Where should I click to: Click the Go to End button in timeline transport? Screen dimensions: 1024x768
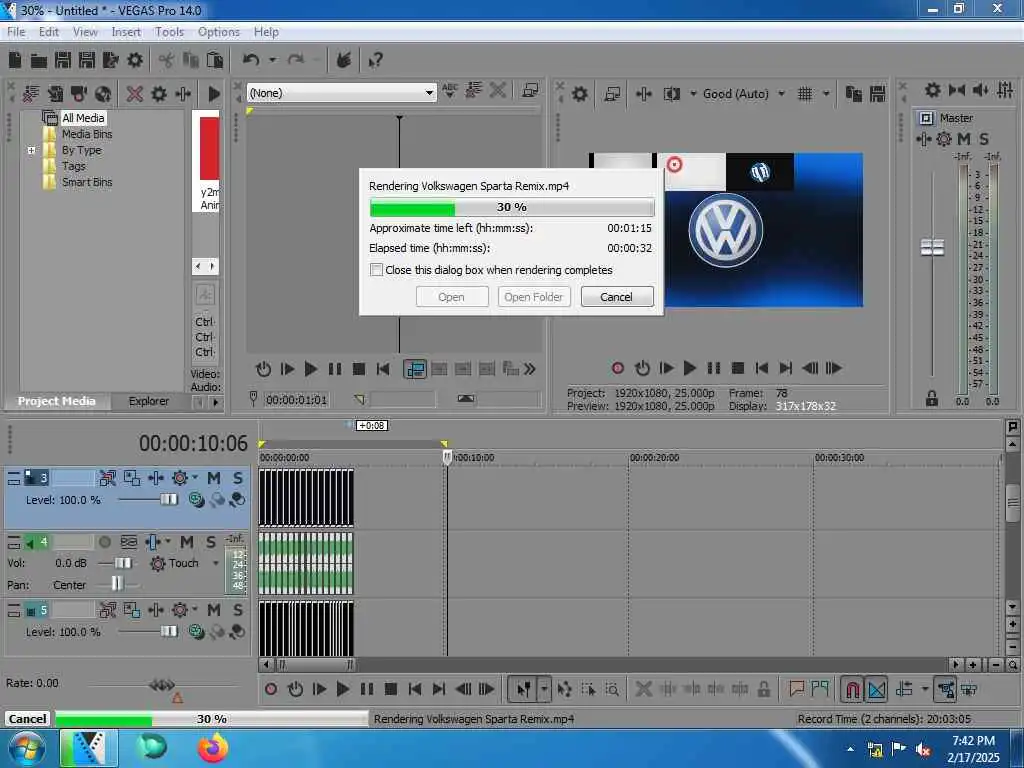click(439, 689)
